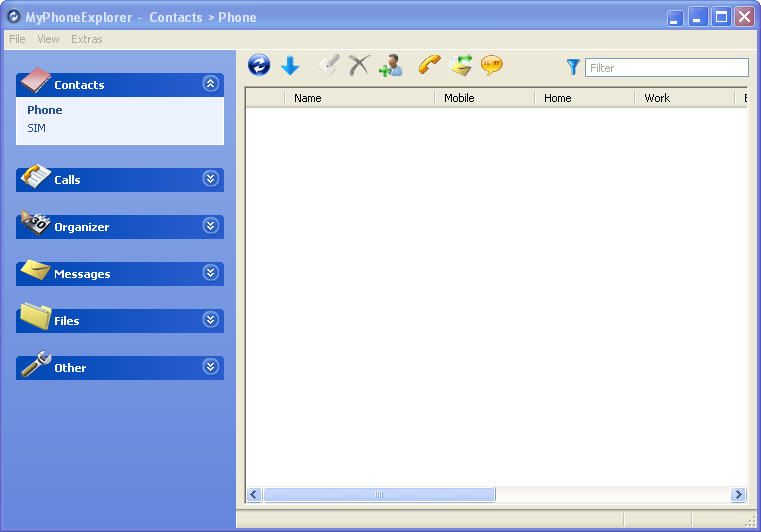Click the Calls phone notepad icon
The image size is (761, 532).
35,176
